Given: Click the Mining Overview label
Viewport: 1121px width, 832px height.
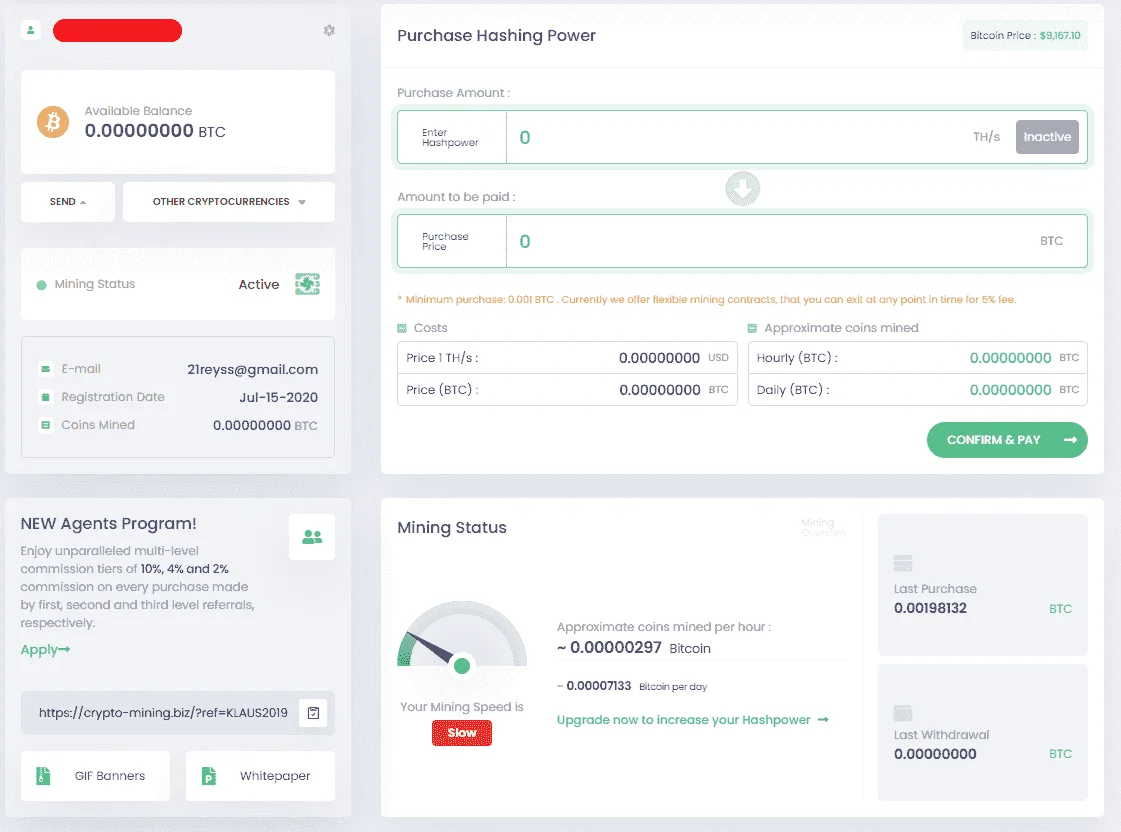Looking at the screenshot, I should (x=823, y=528).
